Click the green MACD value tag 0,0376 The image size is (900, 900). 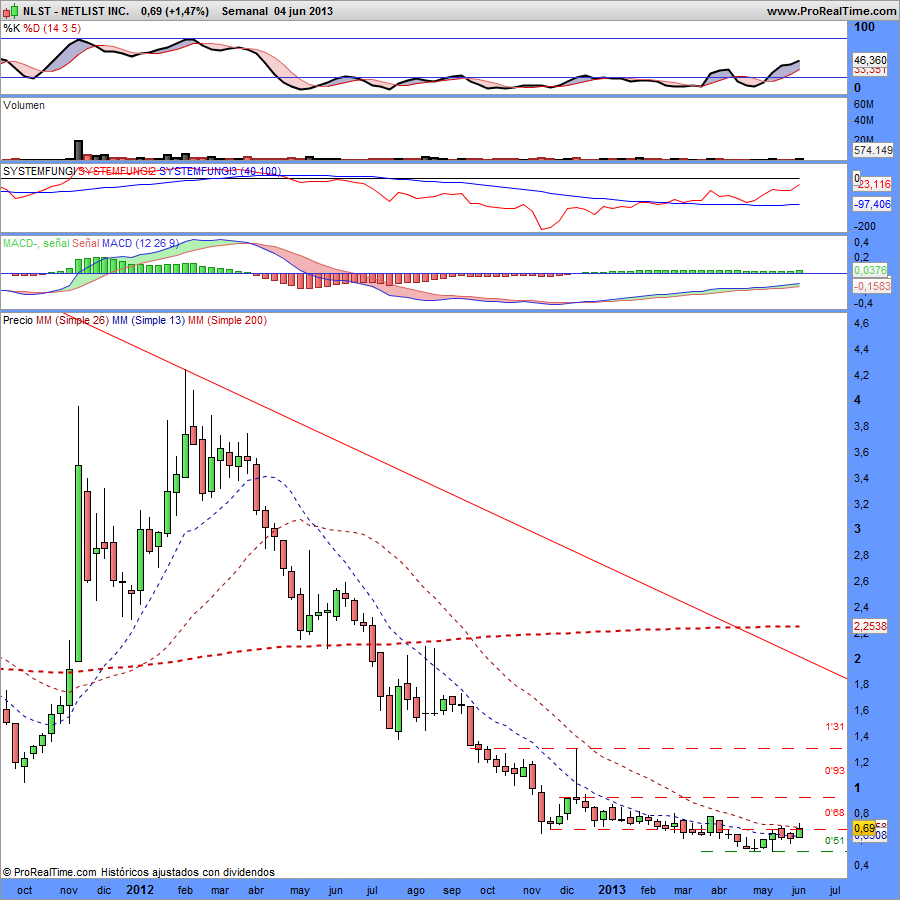871,270
